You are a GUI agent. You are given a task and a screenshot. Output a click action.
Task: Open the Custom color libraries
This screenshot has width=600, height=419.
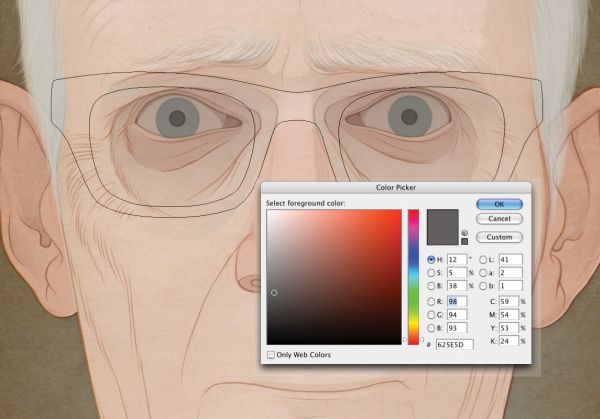click(499, 237)
